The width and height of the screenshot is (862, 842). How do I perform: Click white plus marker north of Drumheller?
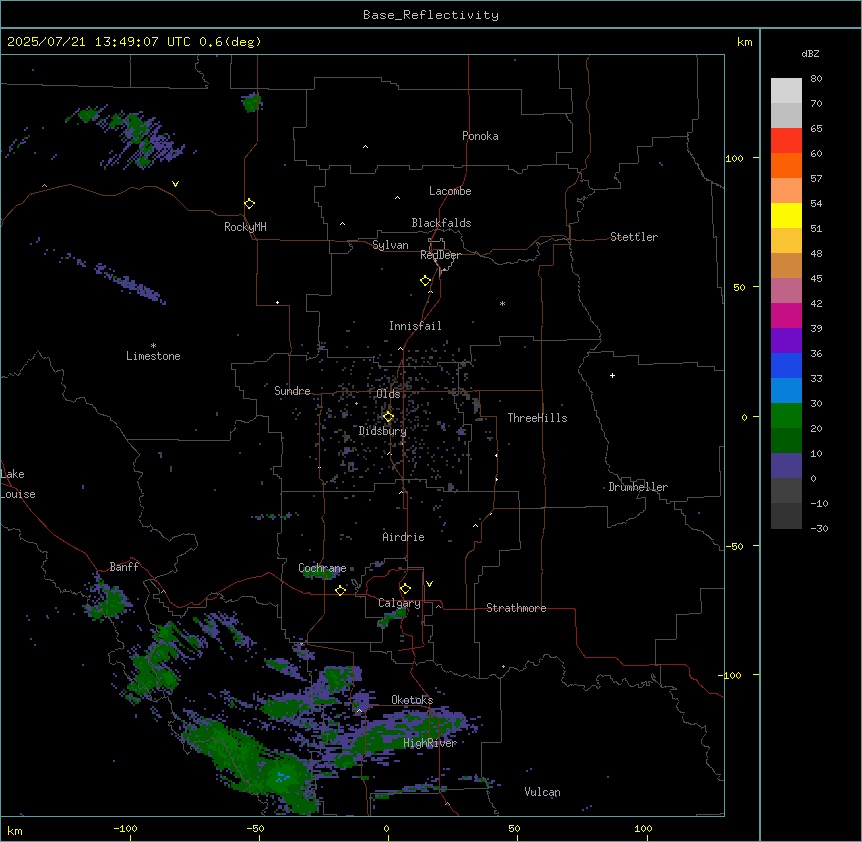pos(612,375)
